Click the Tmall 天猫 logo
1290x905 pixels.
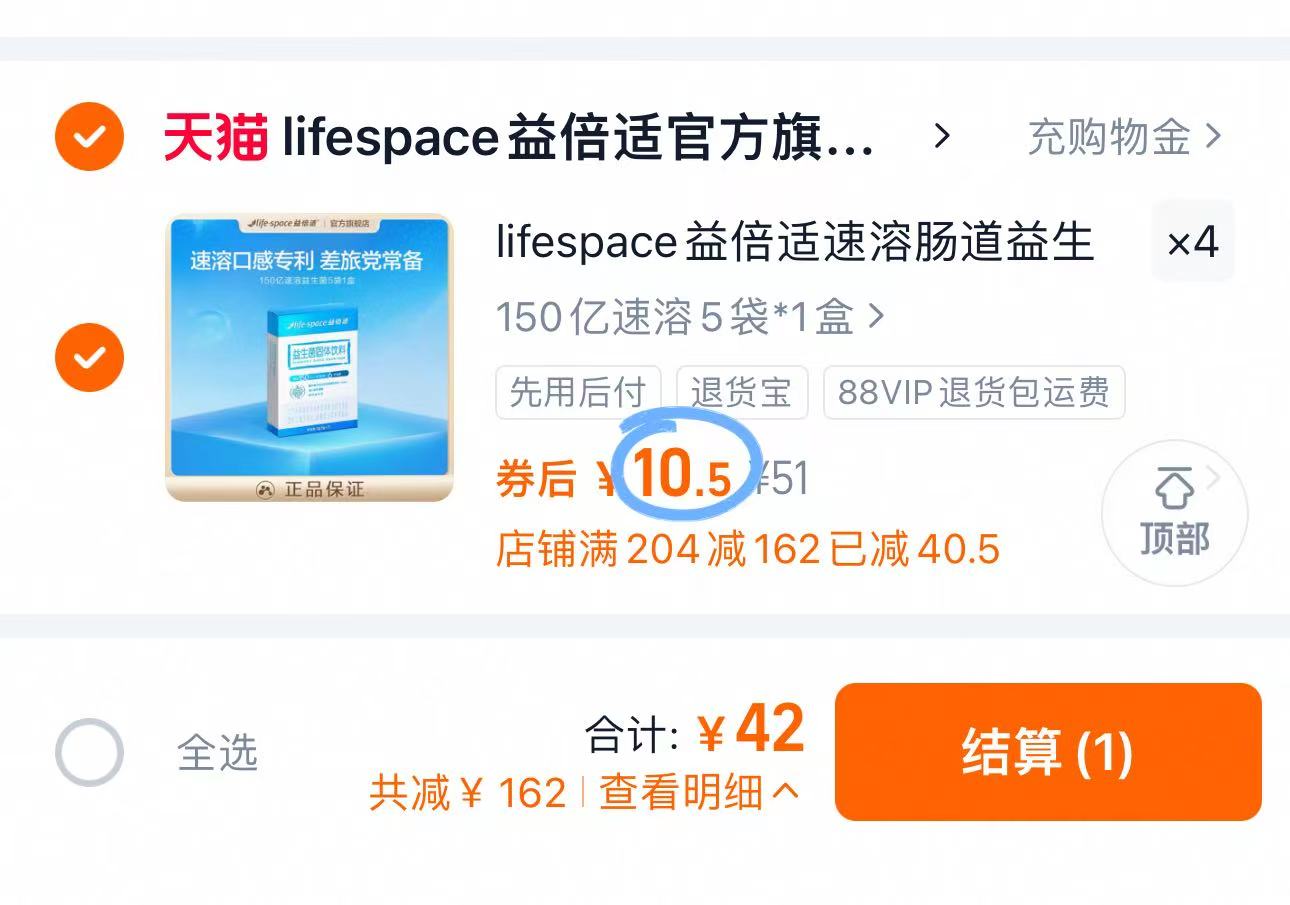[215, 138]
